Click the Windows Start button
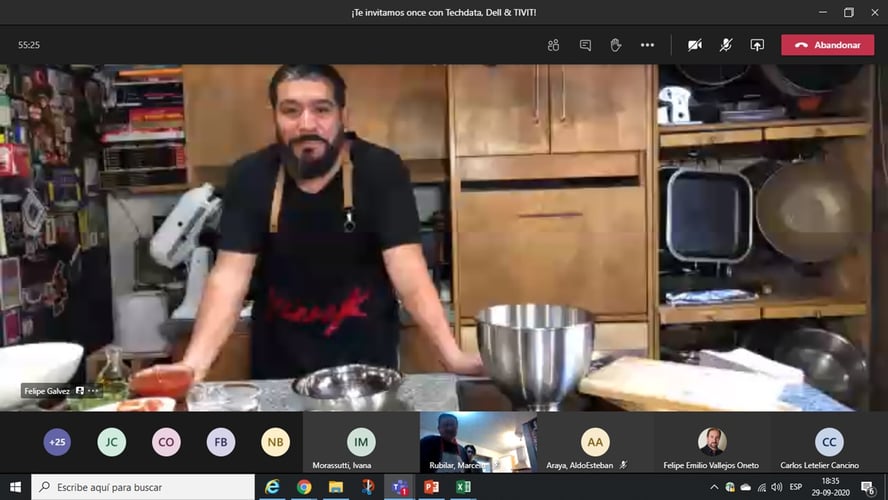The height and width of the screenshot is (500, 888). [15, 487]
